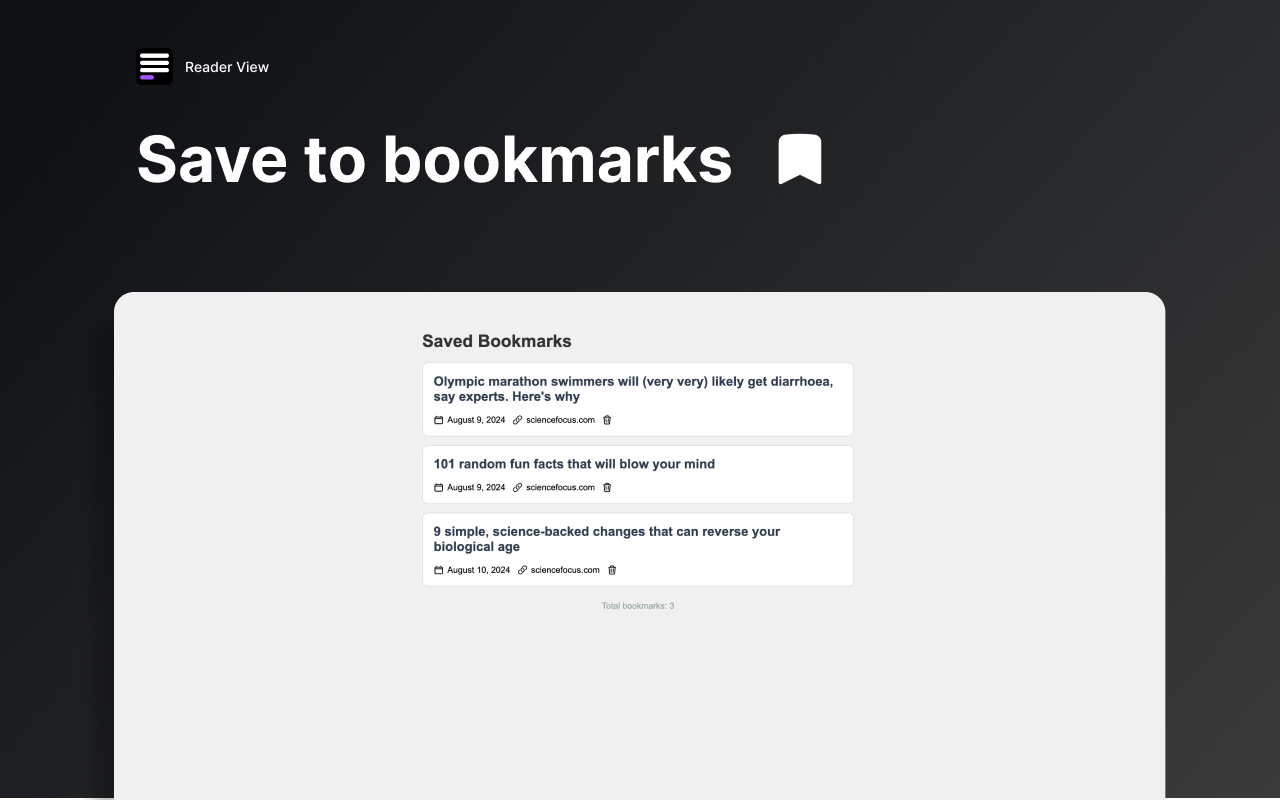Visit sciencefocus.com link on Olympic marathon bookmark
The image size is (1280, 800).
pos(560,420)
